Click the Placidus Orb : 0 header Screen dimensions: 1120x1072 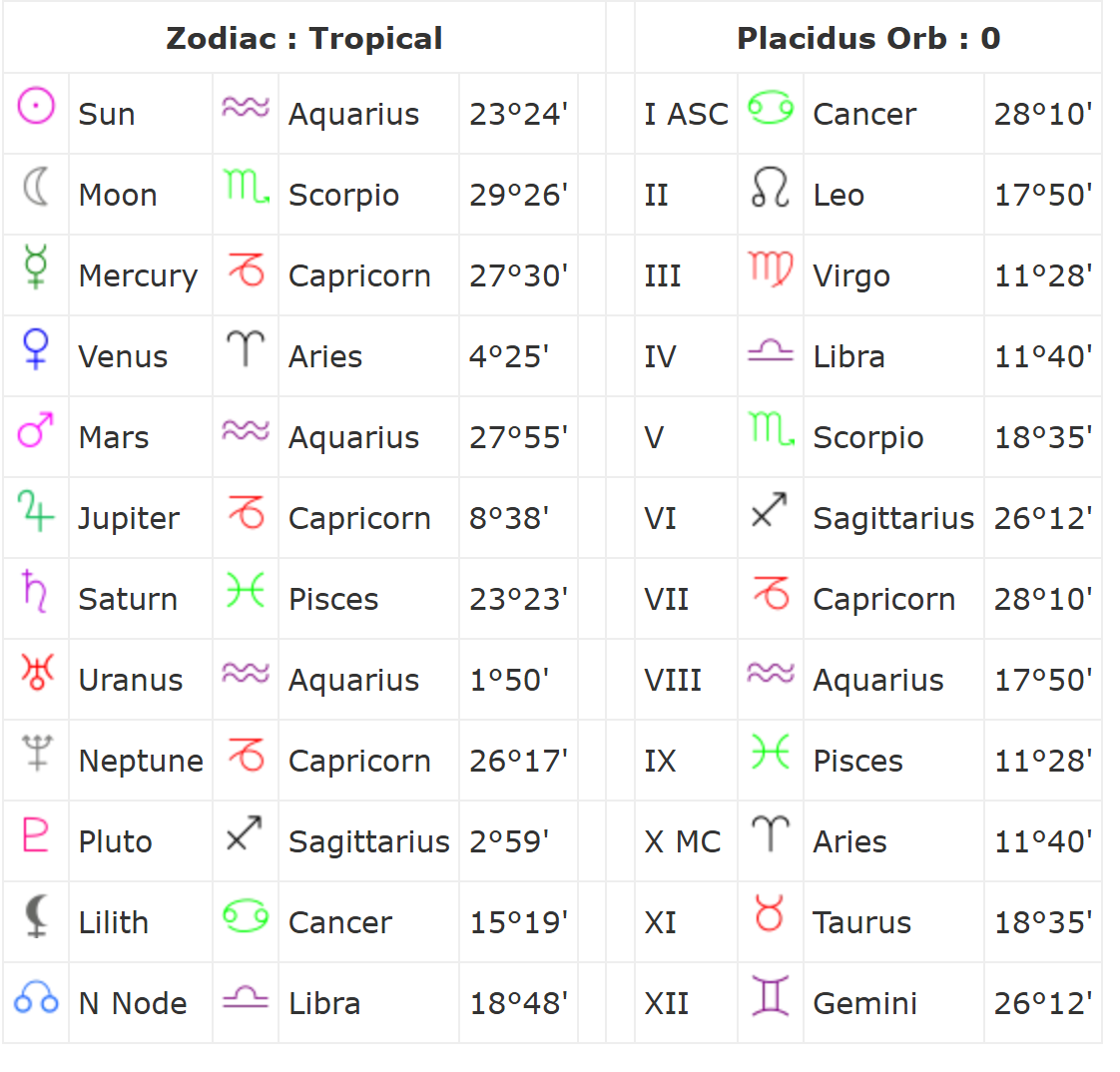coord(868,38)
